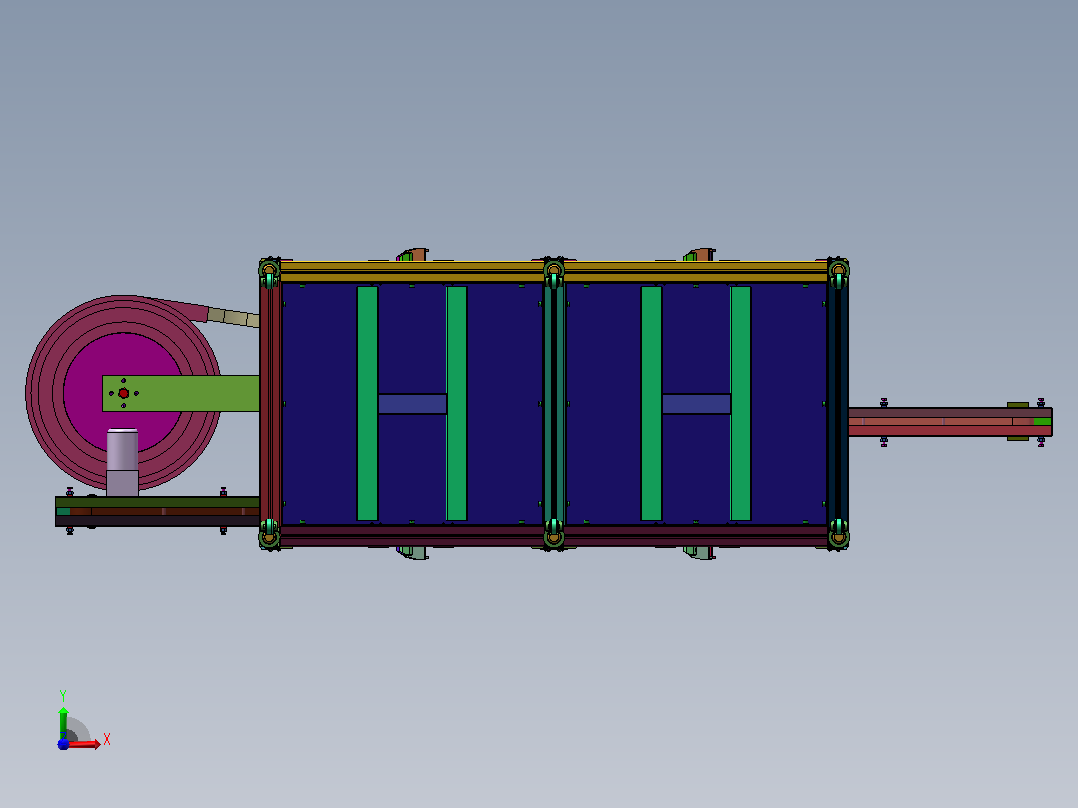Select the bottom-right corner caster wheel
Screen dimensions: 1078x808
point(838,534)
